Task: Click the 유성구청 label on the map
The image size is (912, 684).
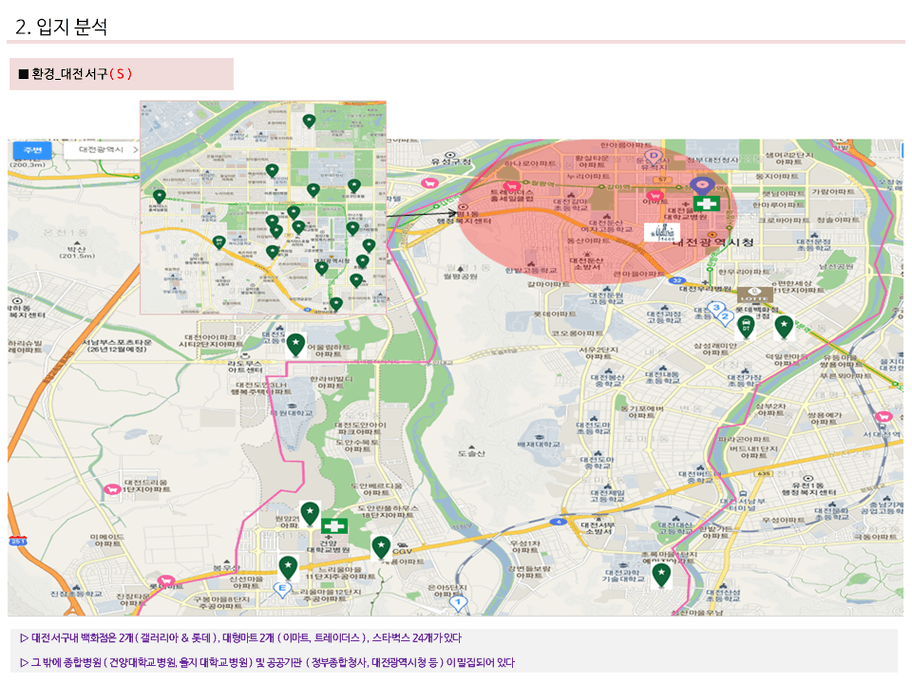Action: 451,161
